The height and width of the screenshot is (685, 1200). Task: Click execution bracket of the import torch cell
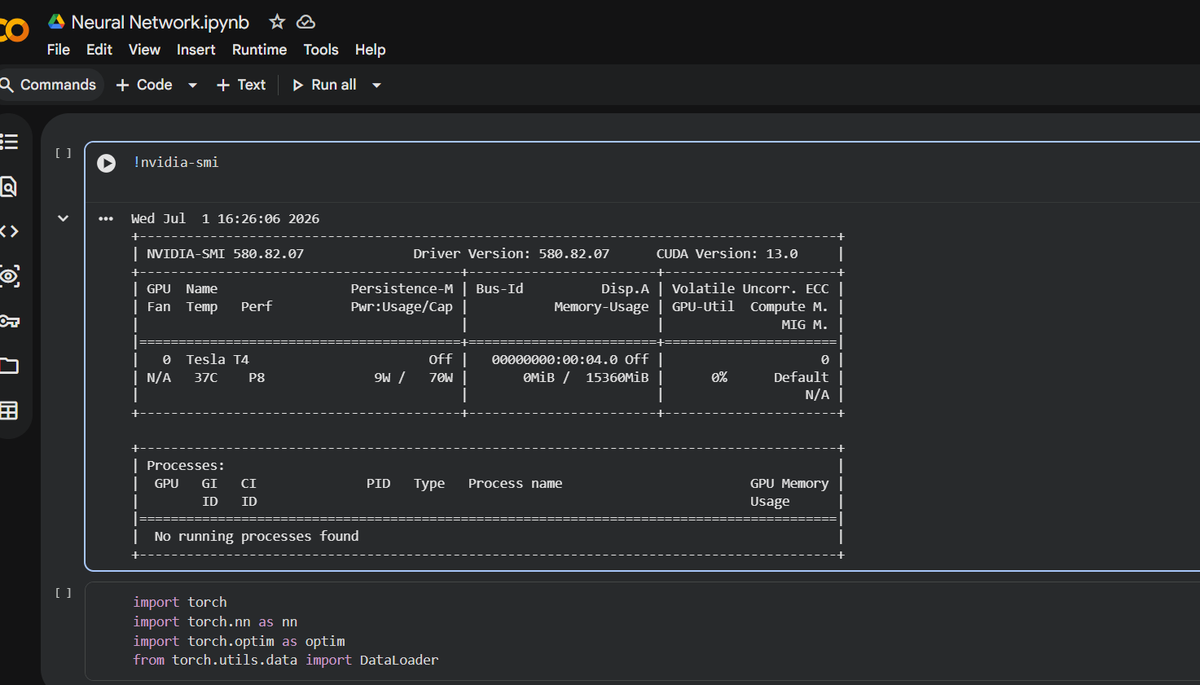point(63,593)
